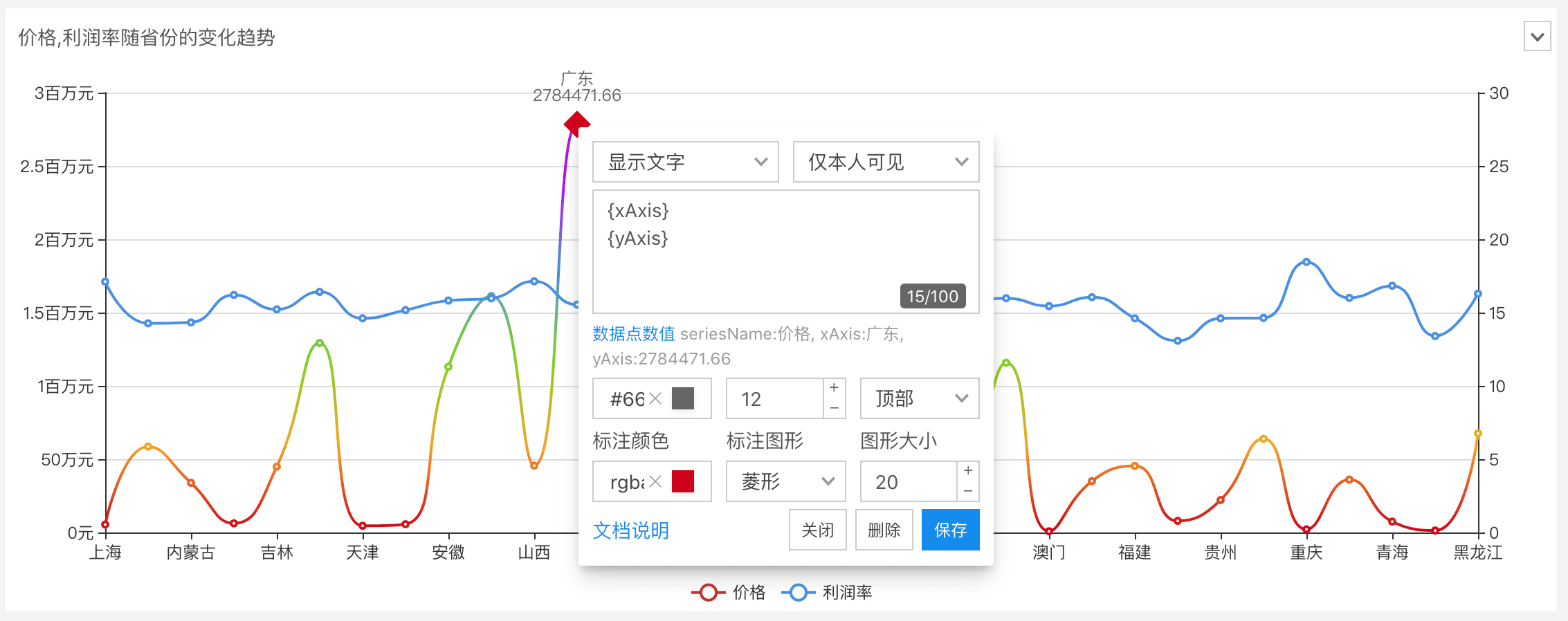Open the 菱形 marker shape dropdown
Viewport: 1568px width, 621px height.
[785, 481]
